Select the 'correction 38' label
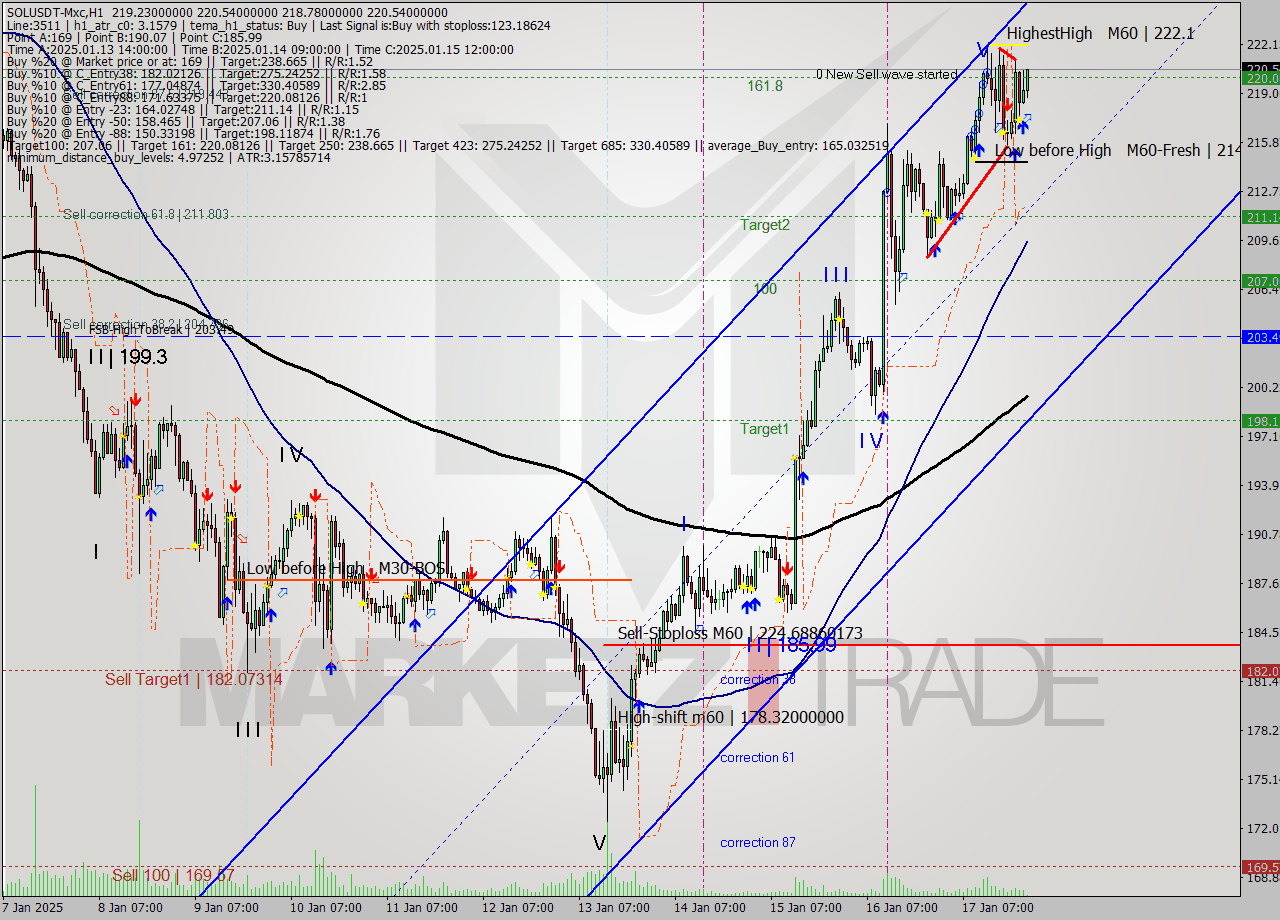This screenshot has width=1280, height=920. point(758,679)
